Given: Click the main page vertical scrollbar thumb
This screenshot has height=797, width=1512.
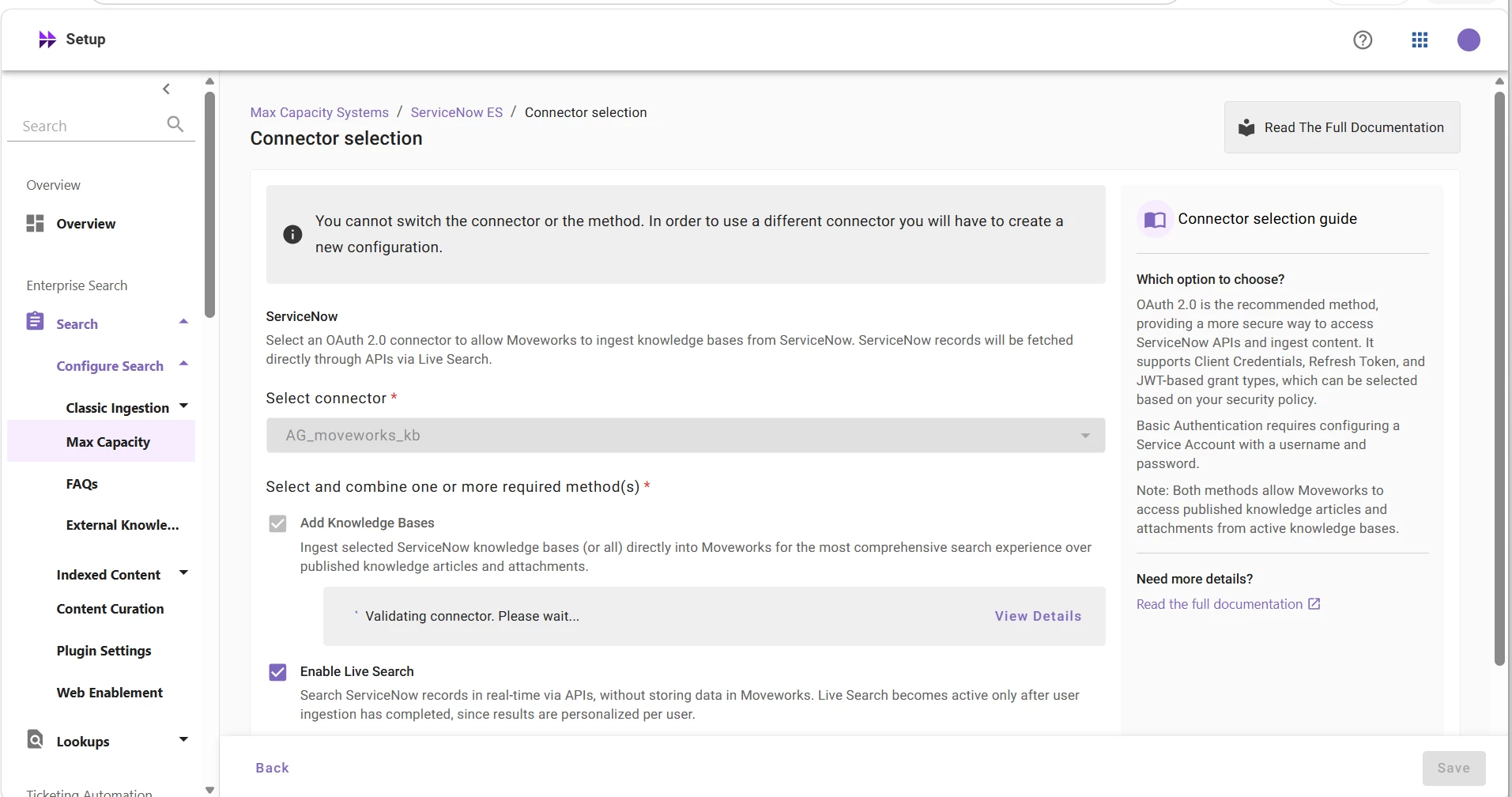Looking at the screenshot, I should 1499,379.
